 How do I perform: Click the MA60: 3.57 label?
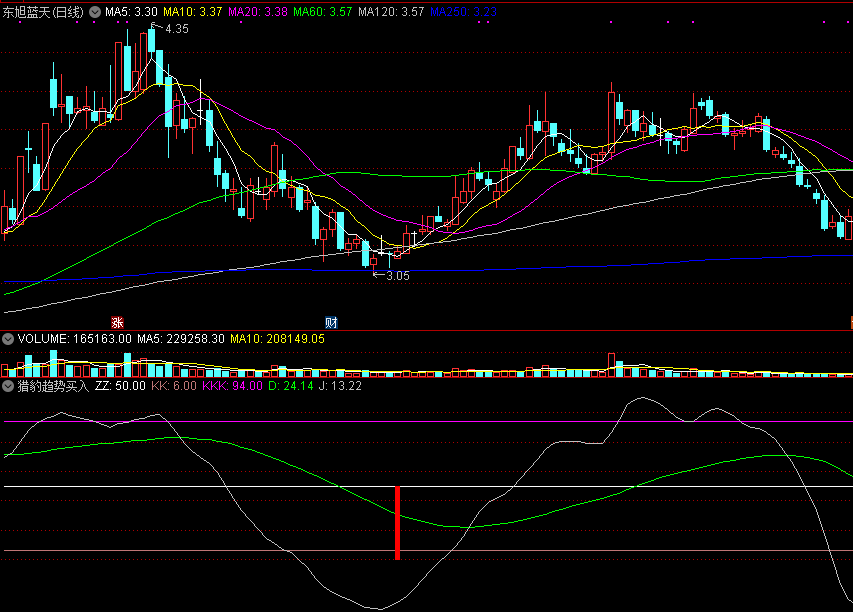323,12
